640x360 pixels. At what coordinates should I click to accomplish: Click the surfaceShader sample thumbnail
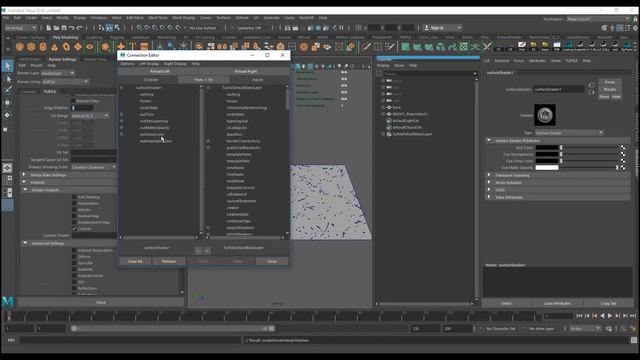(x=545, y=115)
